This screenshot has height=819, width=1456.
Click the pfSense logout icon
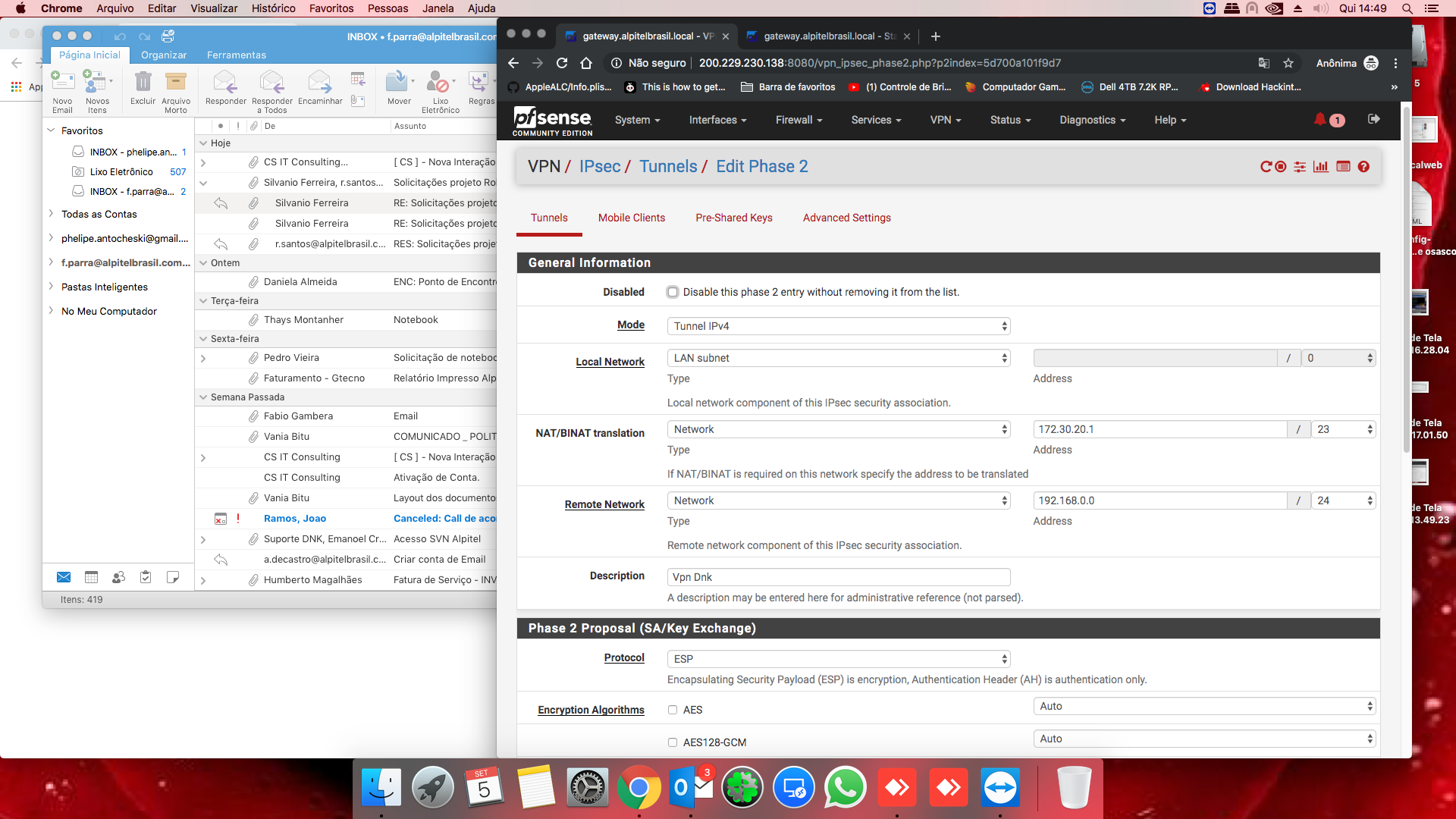tap(1373, 119)
